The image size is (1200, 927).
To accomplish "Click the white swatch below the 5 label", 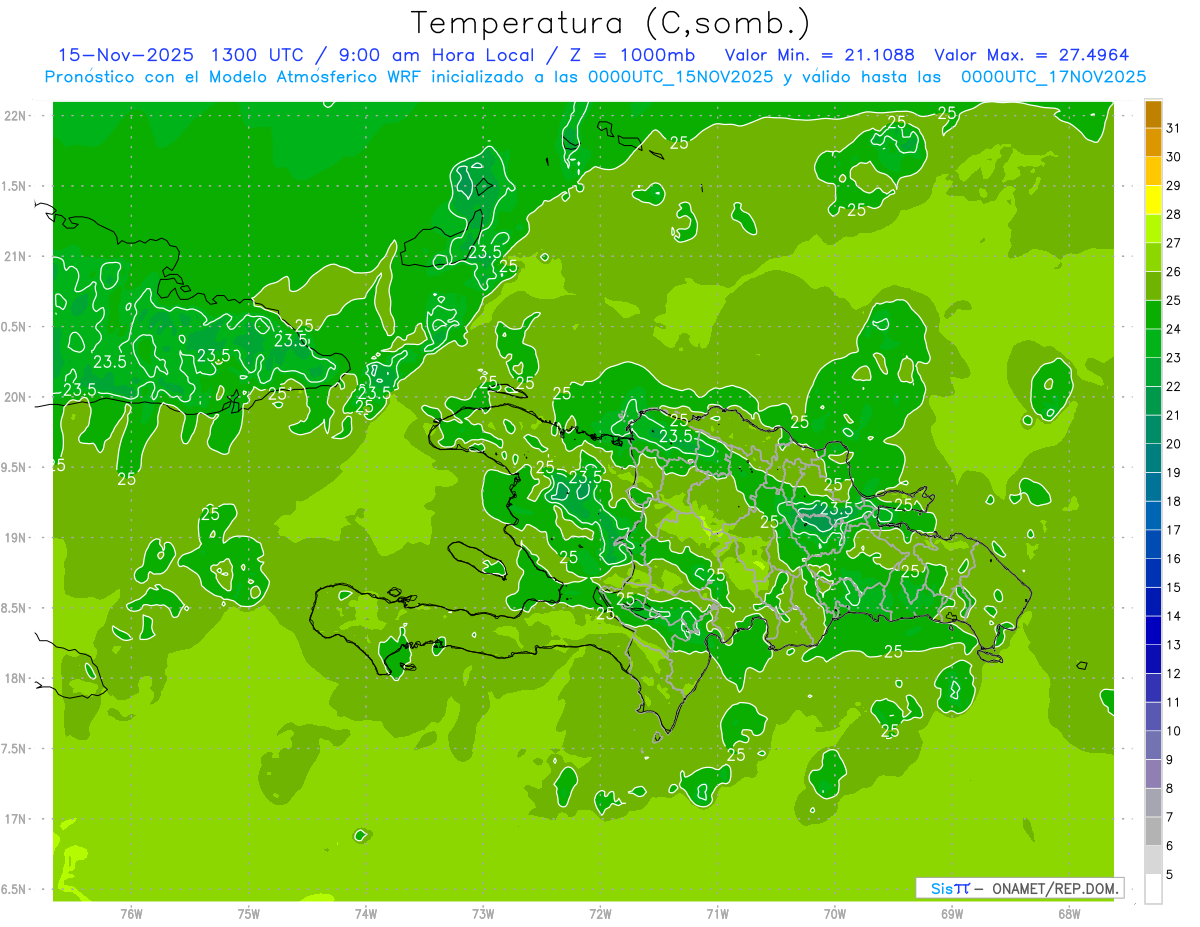I will (x=1153, y=889).
